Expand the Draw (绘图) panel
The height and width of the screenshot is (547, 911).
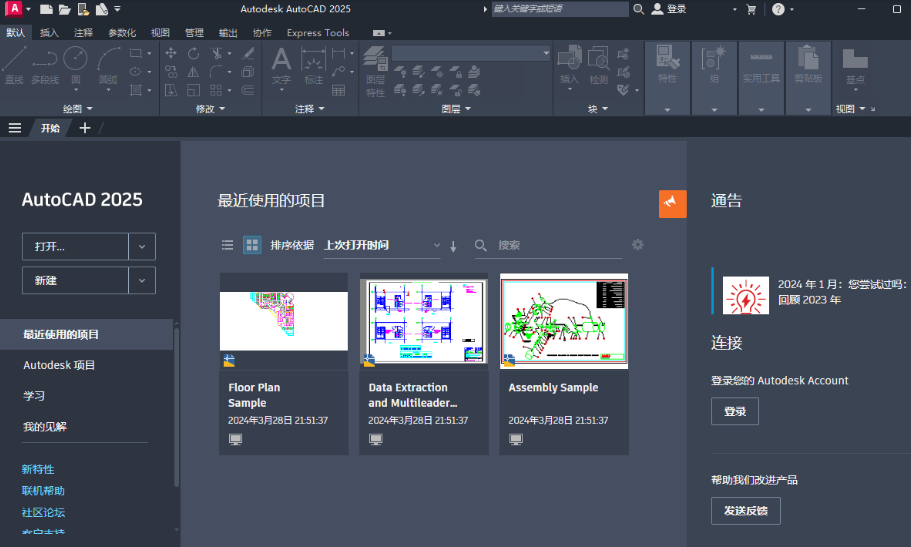click(78, 109)
